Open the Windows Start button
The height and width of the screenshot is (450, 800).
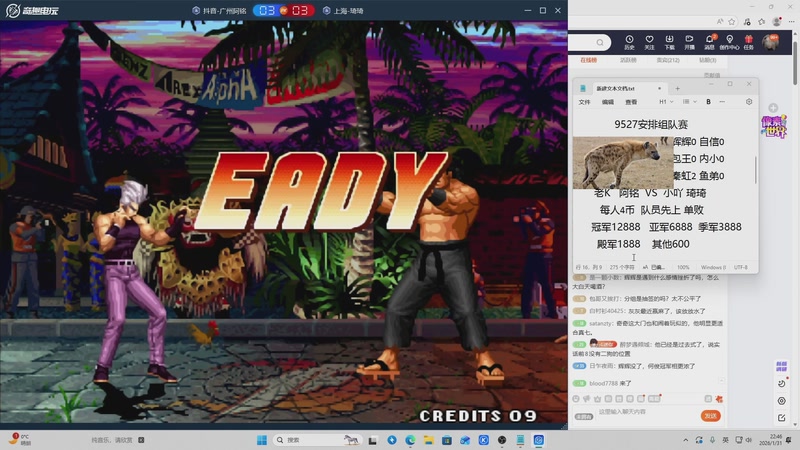pos(262,440)
